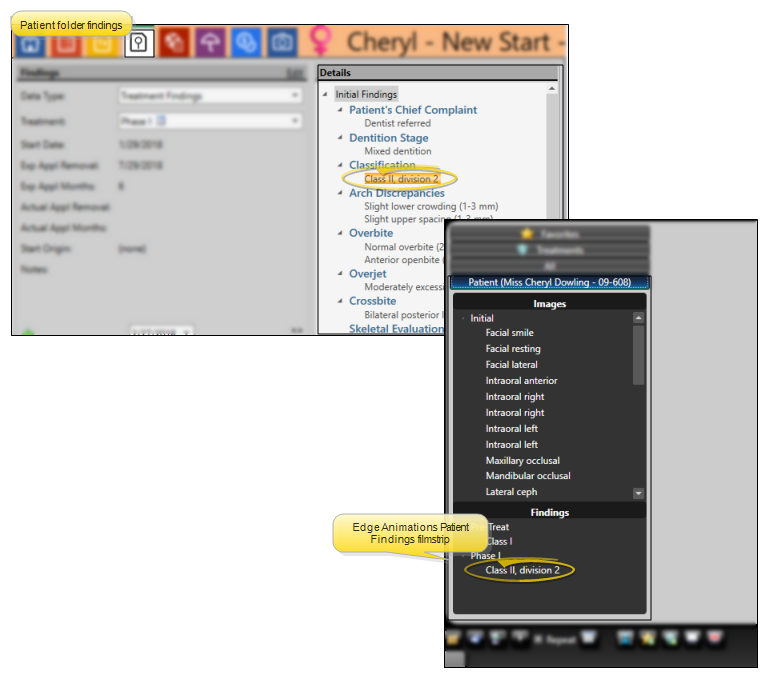This screenshot has width=770, height=680.
Task: Switch to the Treatments tab
Action: 549,250
